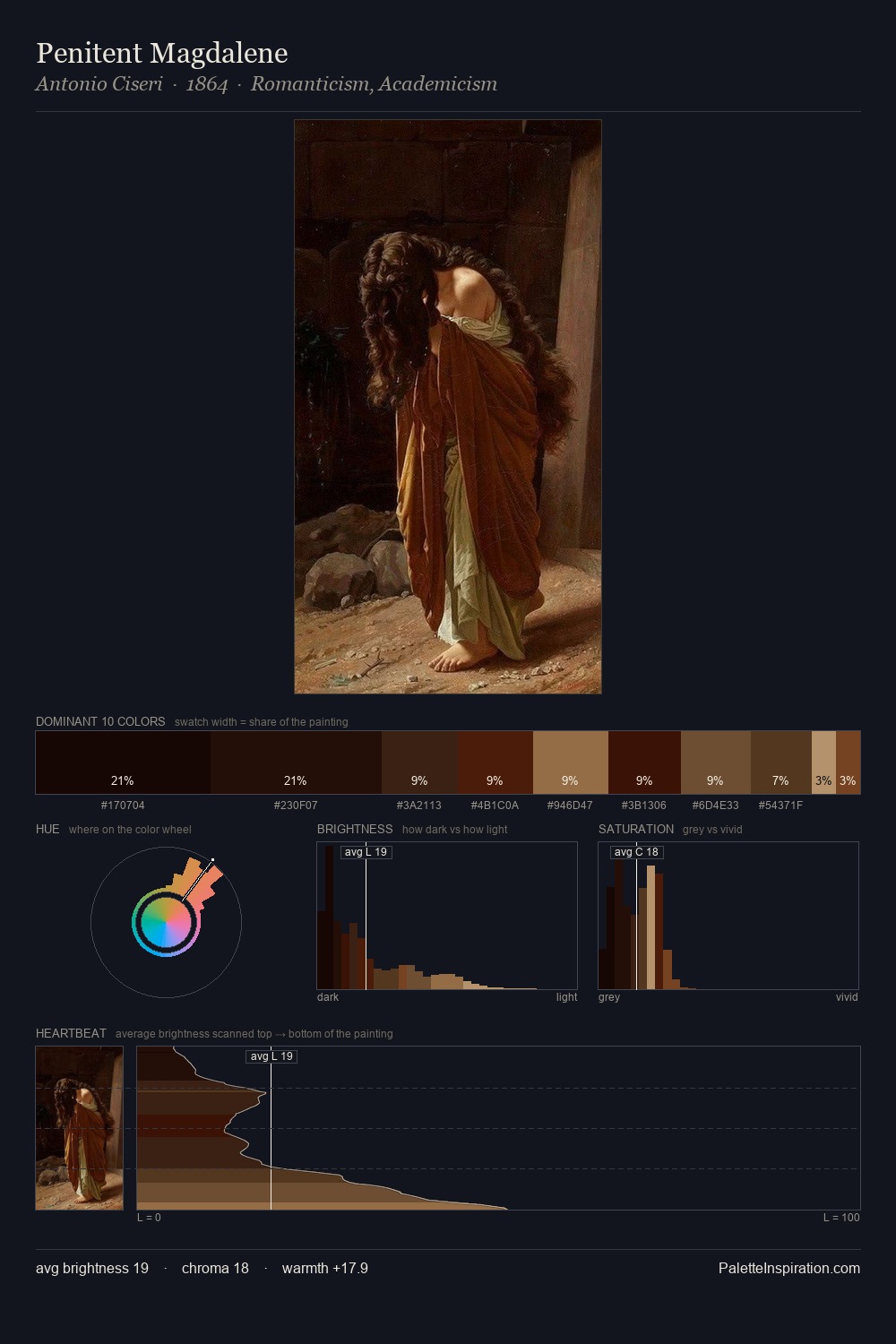Click the light tan 3% swatch
The image size is (896, 1344).
click(823, 762)
